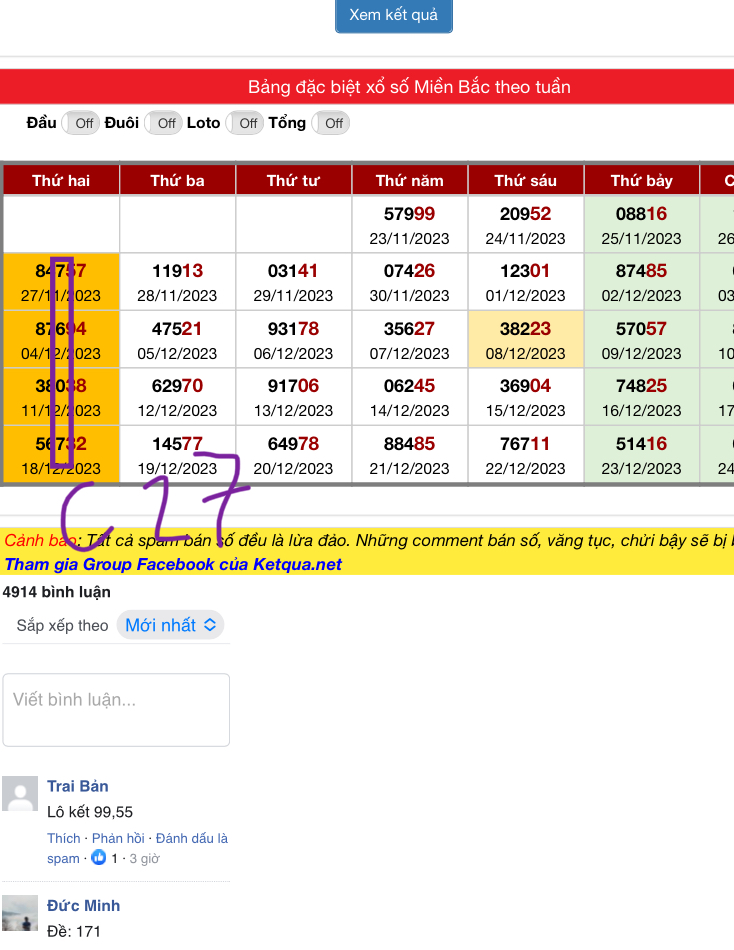Click Đức Minh's avatar photo
This screenshot has width=734, height=950.
(x=20, y=913)
